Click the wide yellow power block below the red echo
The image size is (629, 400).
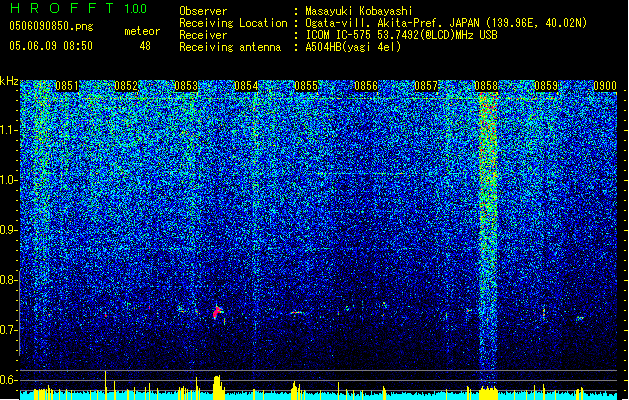(218, 387)
